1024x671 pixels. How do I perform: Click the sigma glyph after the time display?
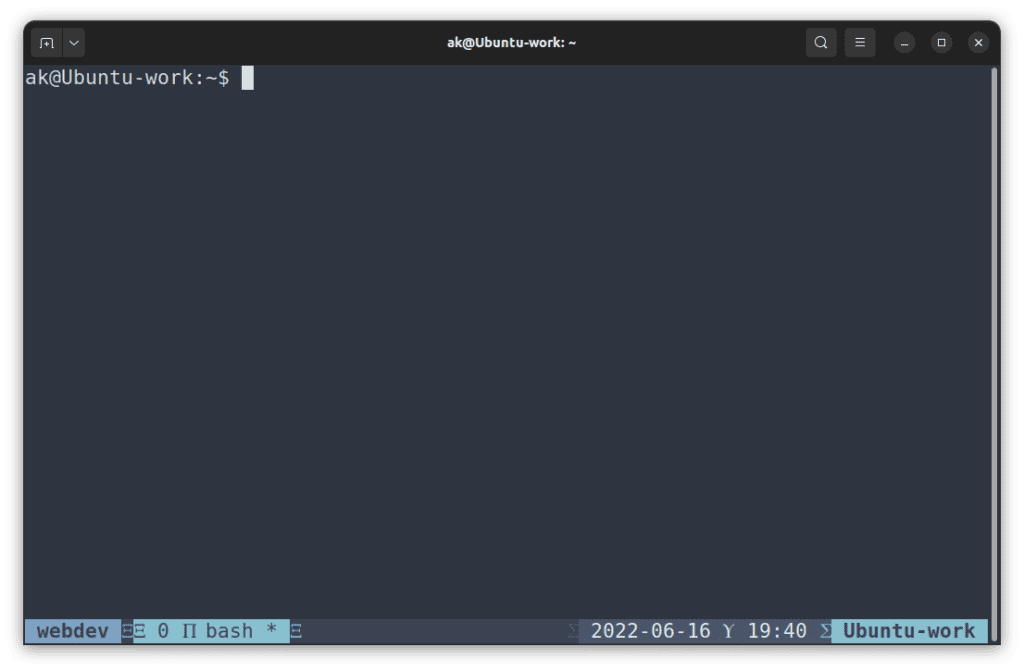coord(824,630)
